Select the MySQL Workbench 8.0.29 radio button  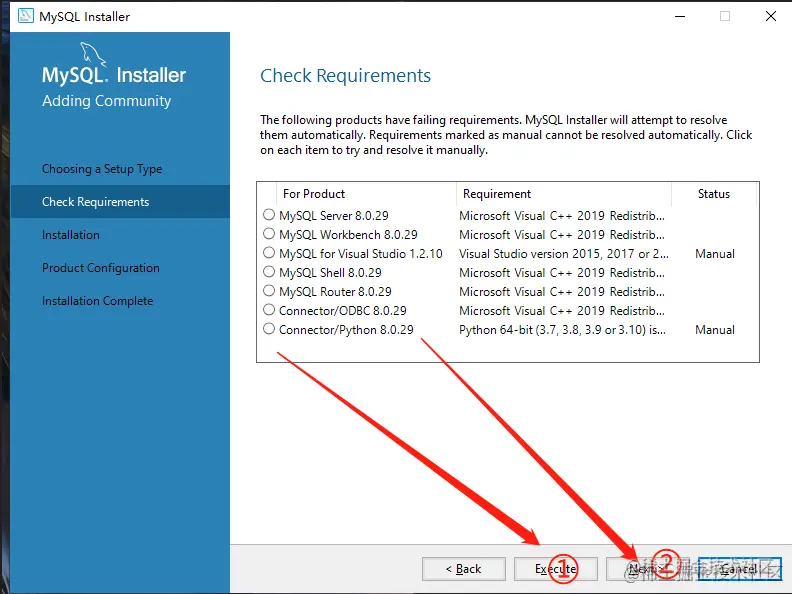tap(269, 234)
